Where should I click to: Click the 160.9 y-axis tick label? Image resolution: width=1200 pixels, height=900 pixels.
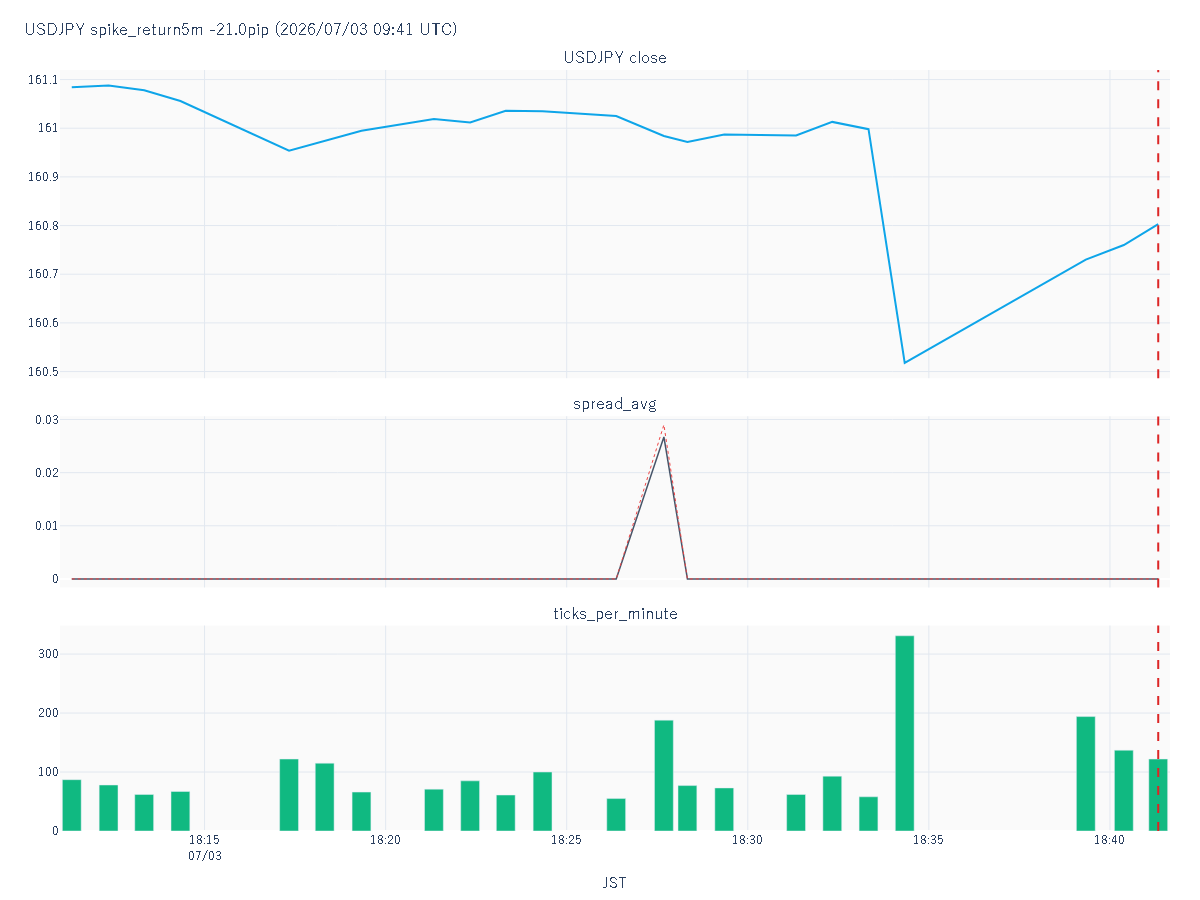(x=42, y=177)
